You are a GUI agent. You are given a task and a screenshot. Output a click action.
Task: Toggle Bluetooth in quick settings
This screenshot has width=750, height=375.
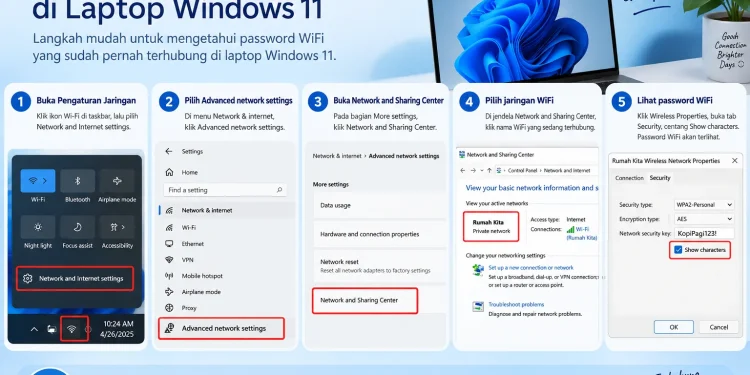77,181
